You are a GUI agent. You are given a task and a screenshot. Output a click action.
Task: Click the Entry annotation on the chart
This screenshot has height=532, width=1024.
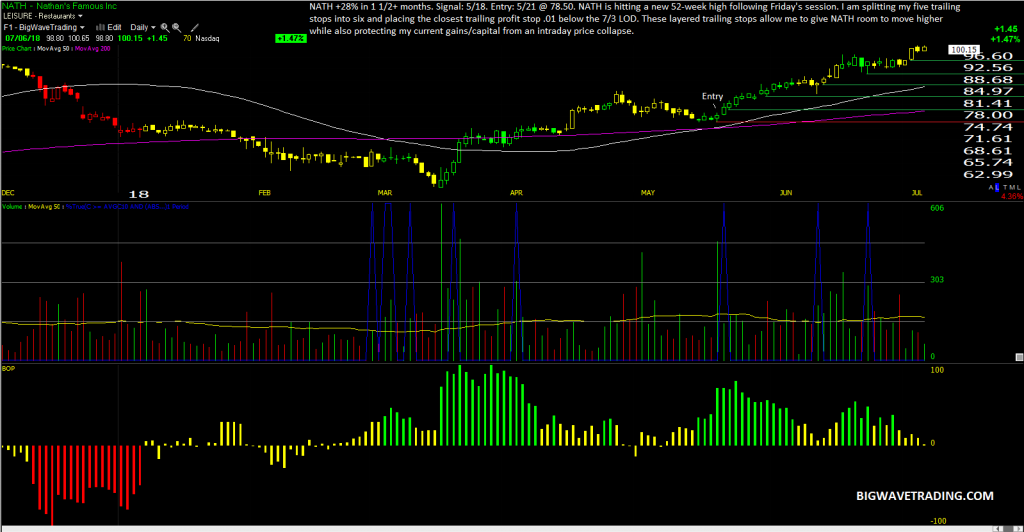tap(712, 96)
